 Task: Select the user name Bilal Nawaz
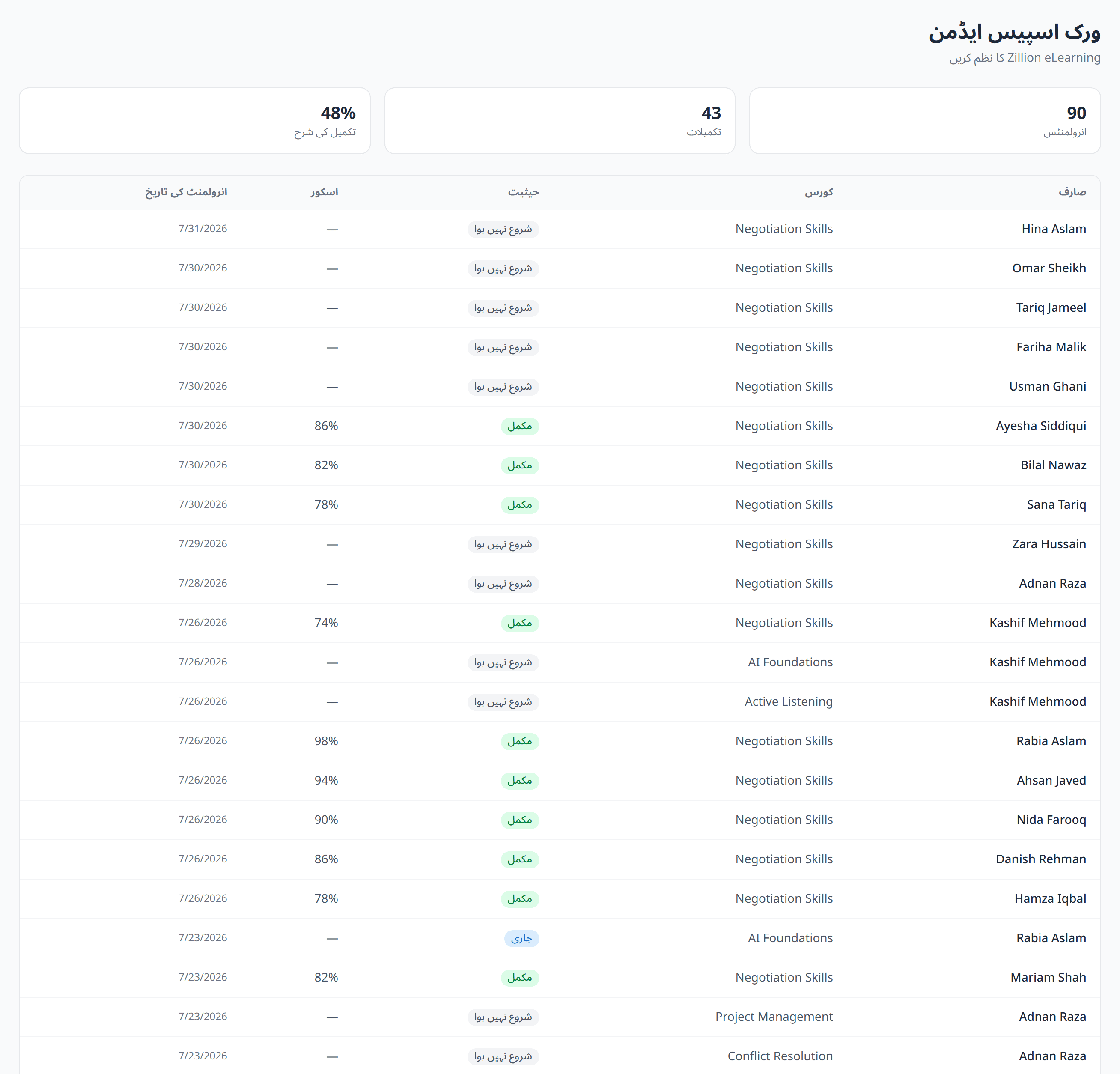point(1053,465)
